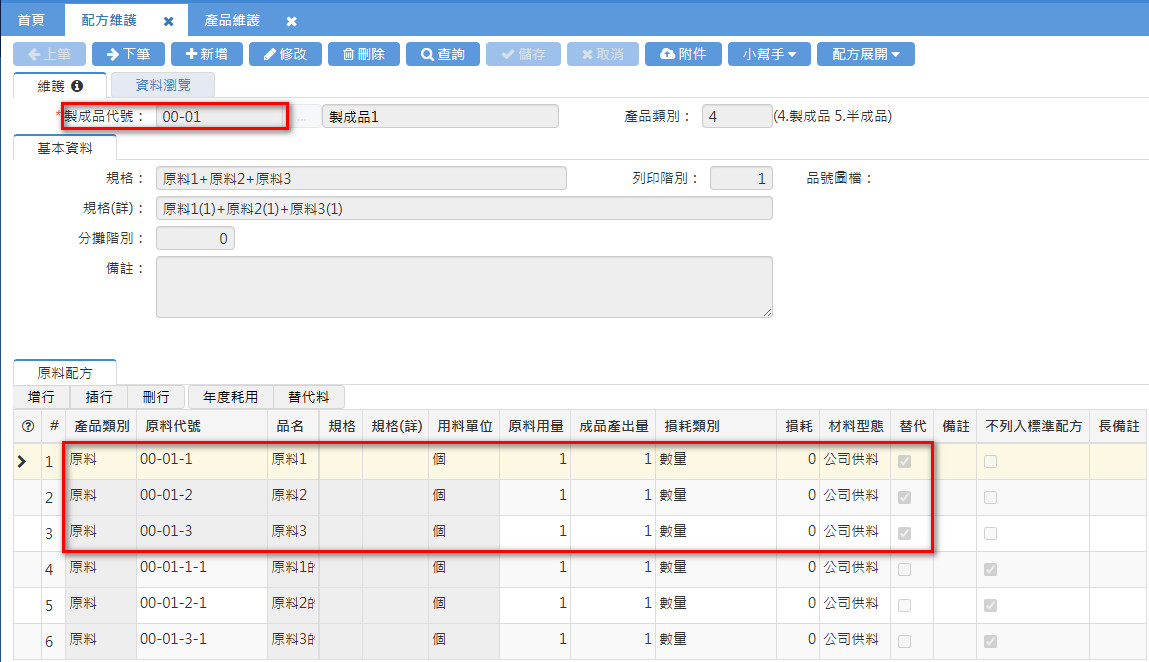1149x662 pixels.
Task: Toggle 不列入標準配方 checkbox for row 00-01-1-1
Action: point(990,569)
